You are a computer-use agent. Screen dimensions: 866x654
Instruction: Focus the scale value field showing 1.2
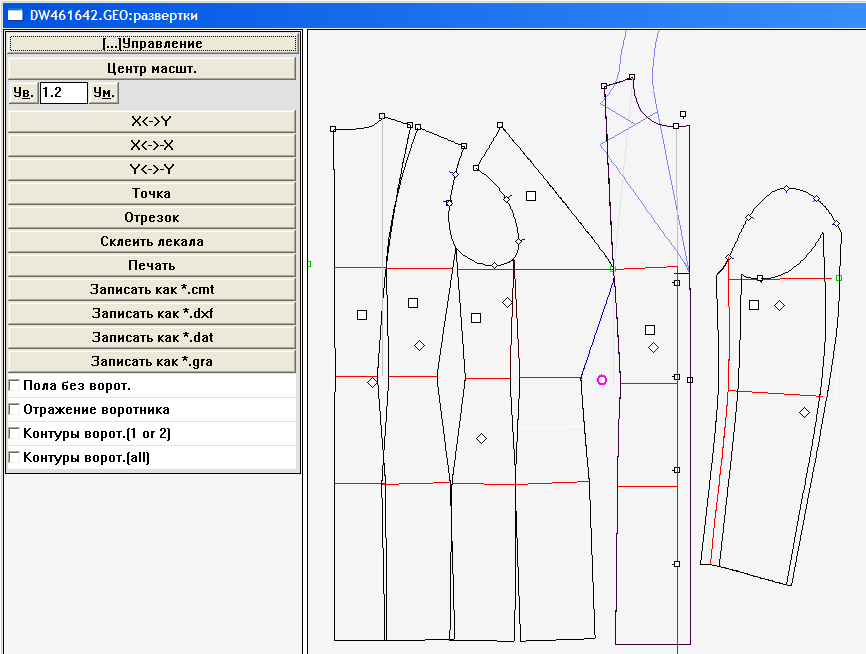point(64,92)
